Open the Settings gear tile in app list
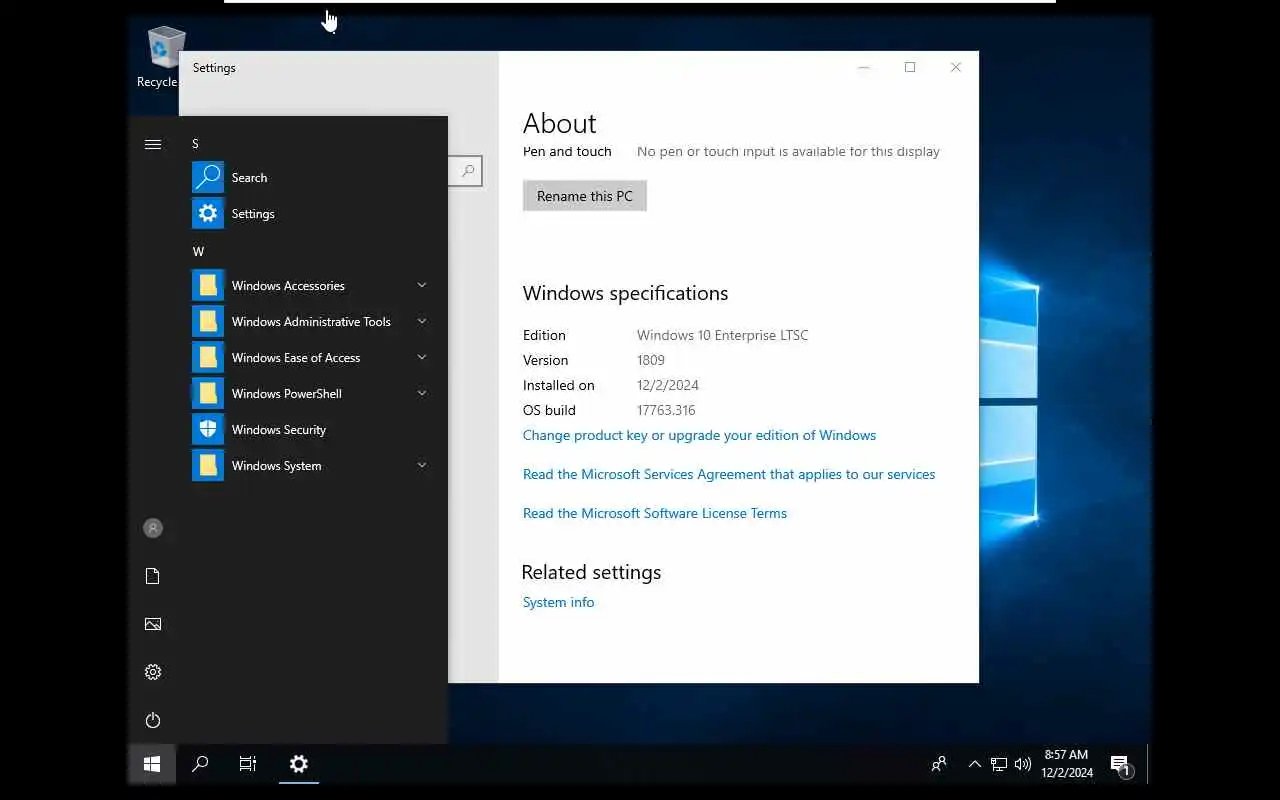This screenshot has width=1280, height=800. tap(208, 213)
